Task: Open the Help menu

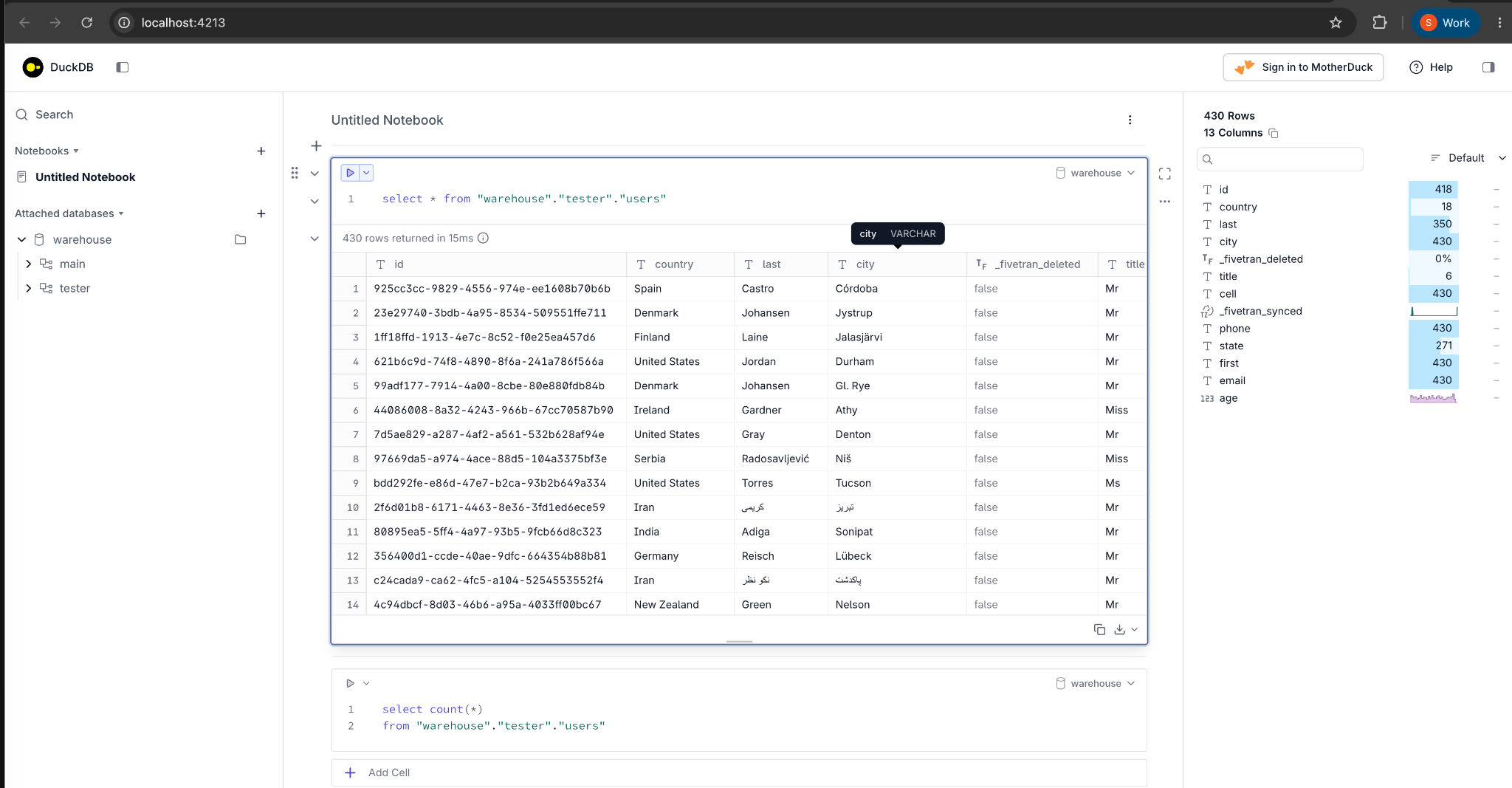Action: [1432, 67]
